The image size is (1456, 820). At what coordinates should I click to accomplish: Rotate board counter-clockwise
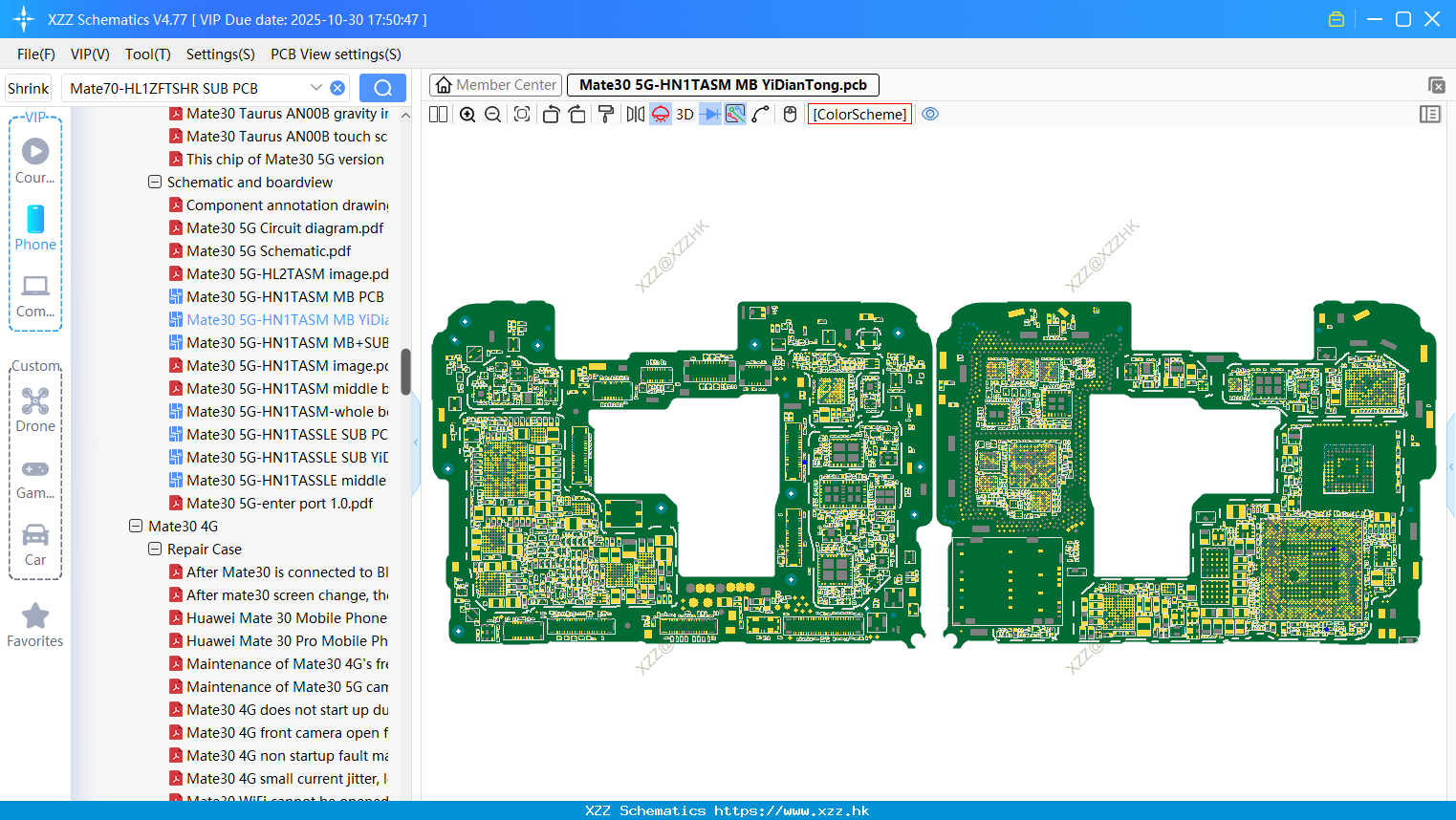pos(551,114)
